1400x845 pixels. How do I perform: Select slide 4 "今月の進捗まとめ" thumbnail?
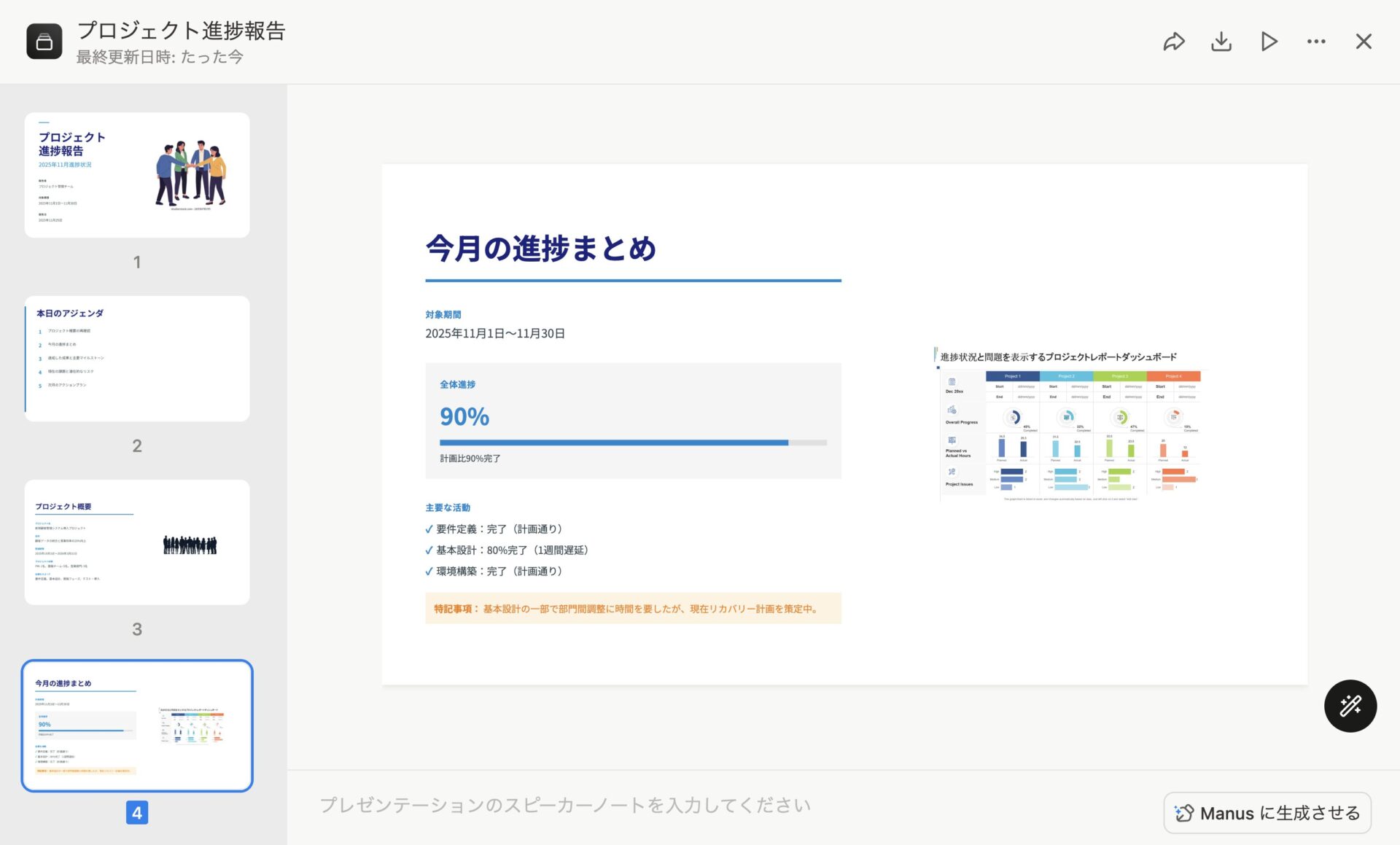pos(137,725)
